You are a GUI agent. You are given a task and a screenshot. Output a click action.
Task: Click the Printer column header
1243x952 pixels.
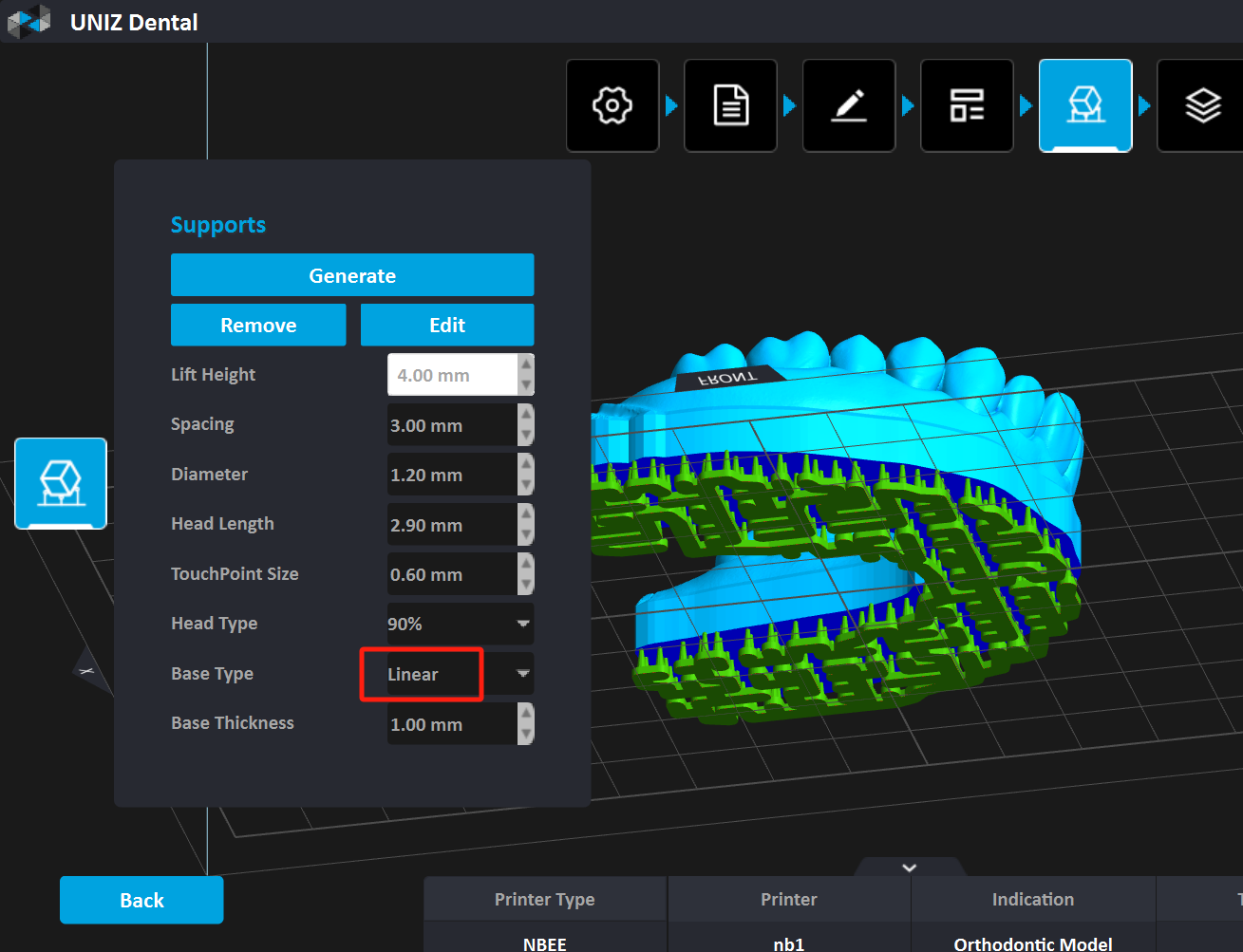789,899
